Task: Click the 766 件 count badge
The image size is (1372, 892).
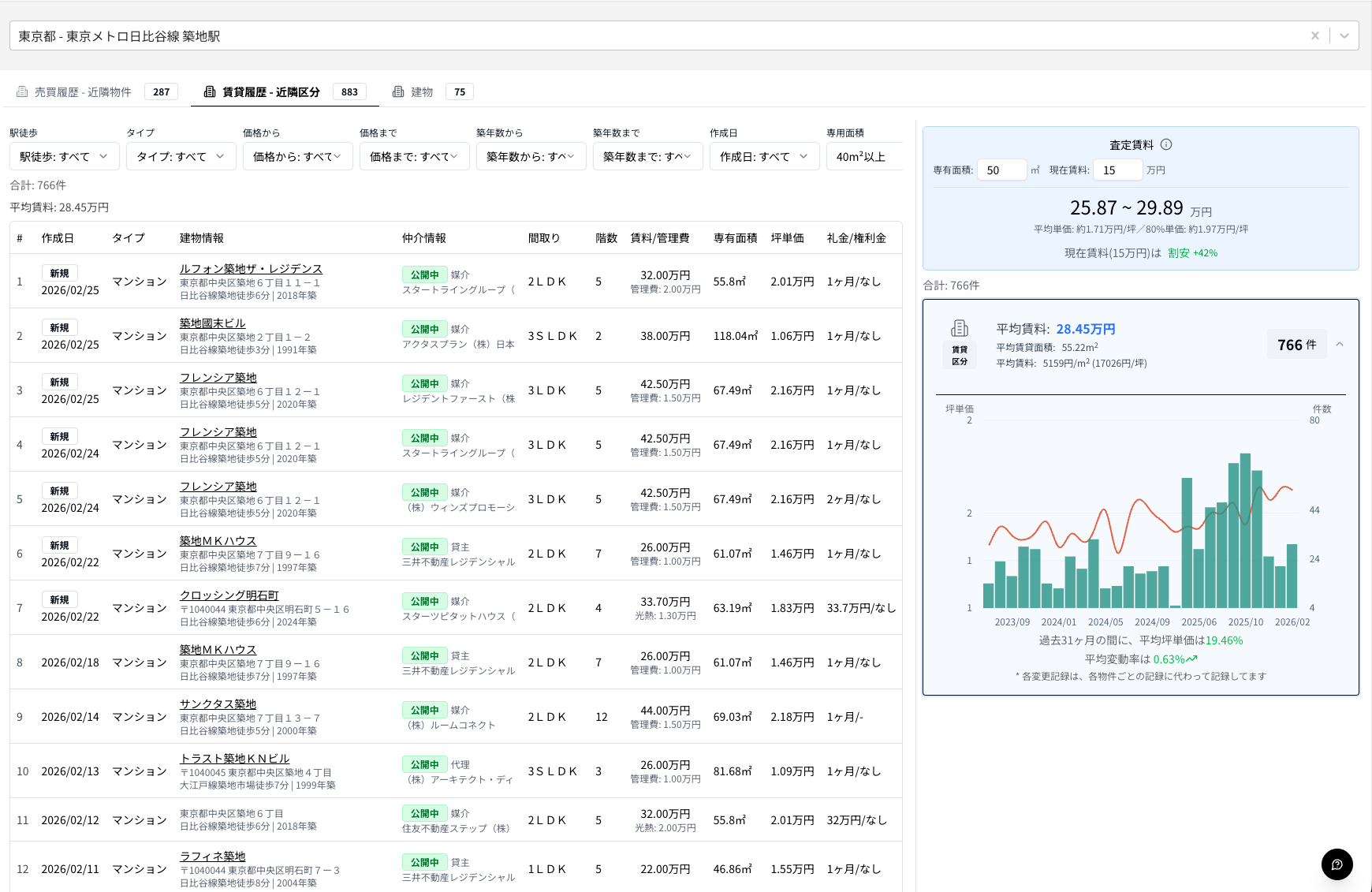Action: [1296, 345]
